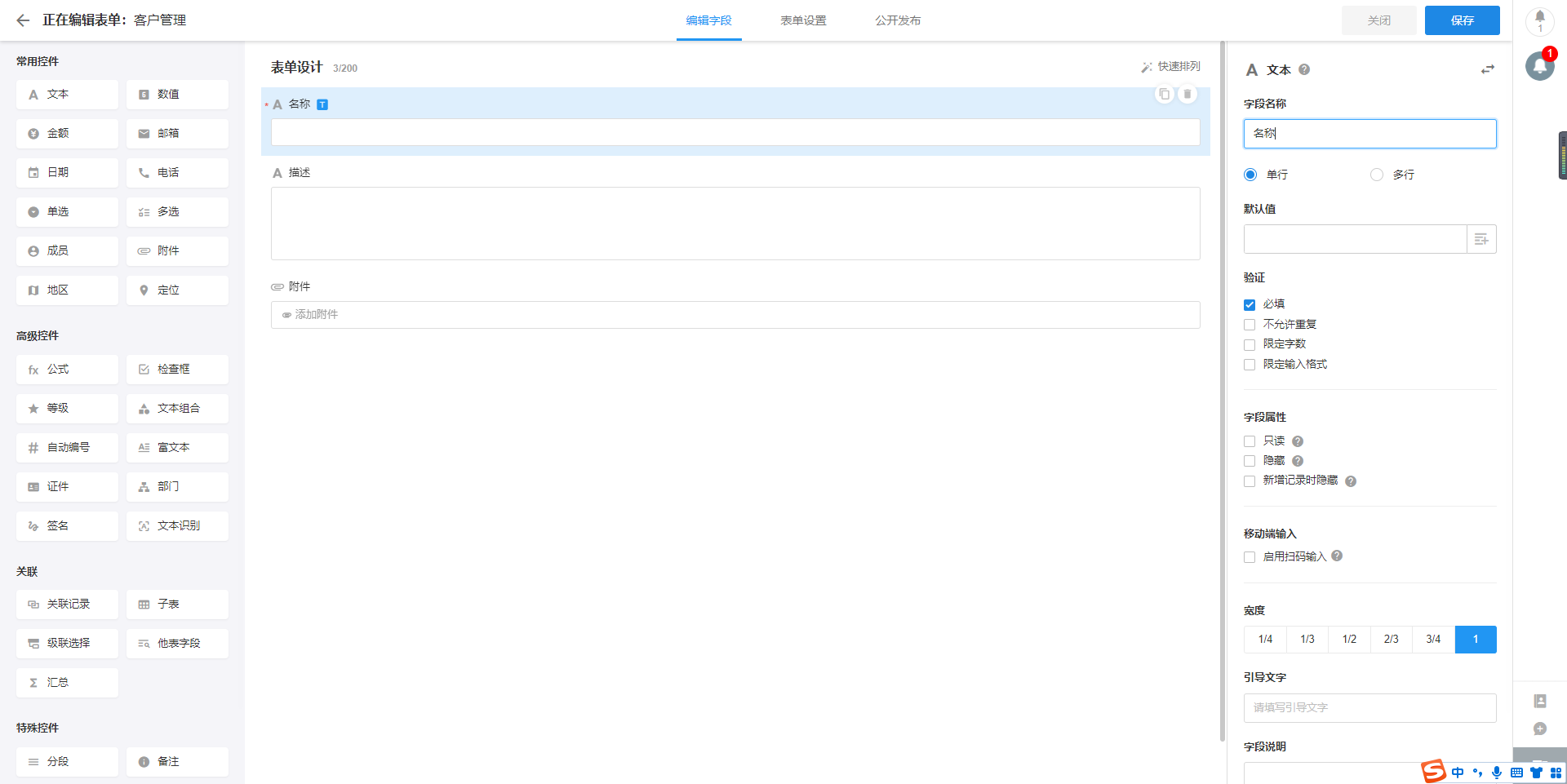The width and height of the screenshot is (1567, 784).
Task: Select the 多行 radio option
Action: click(x=1377, y=175)
